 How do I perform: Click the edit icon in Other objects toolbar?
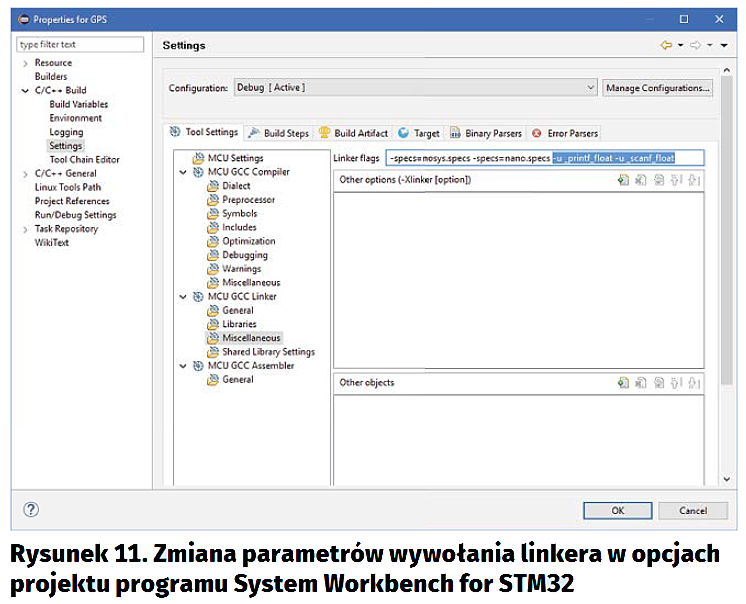[x=659, y=382]
